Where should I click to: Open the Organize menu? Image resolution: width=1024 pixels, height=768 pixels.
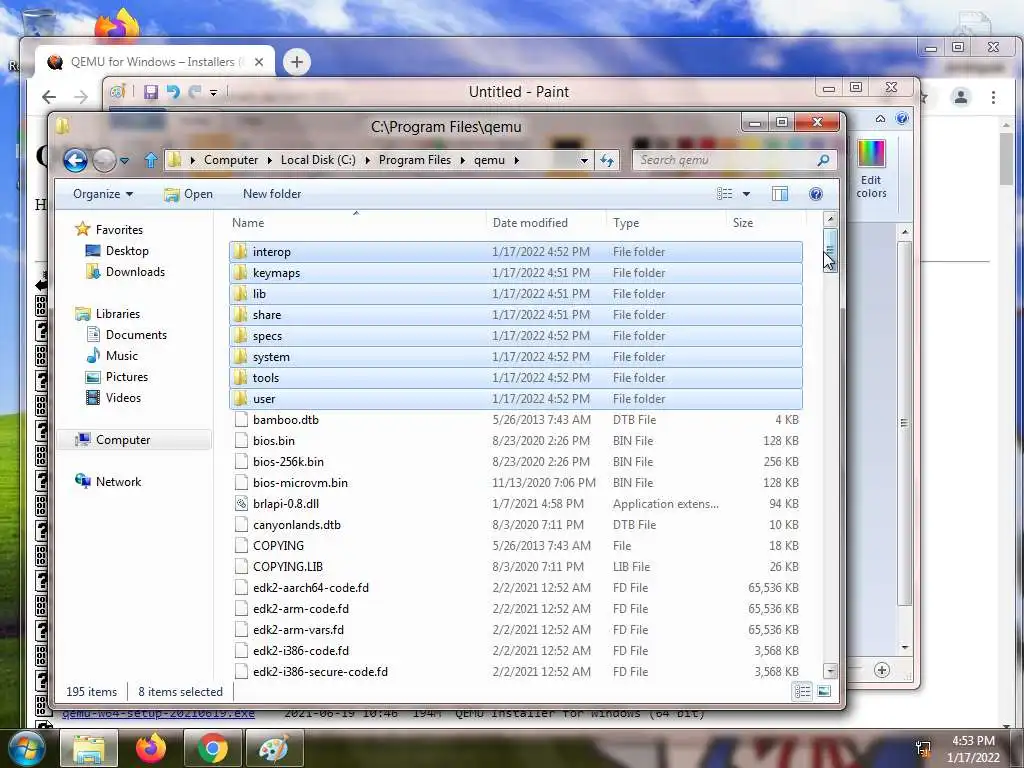click(103, 194)
